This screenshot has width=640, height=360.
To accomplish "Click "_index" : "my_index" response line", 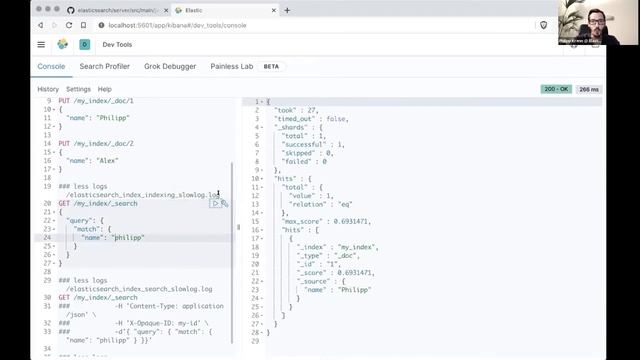I will pyautogui.click(x=338, y=247).
